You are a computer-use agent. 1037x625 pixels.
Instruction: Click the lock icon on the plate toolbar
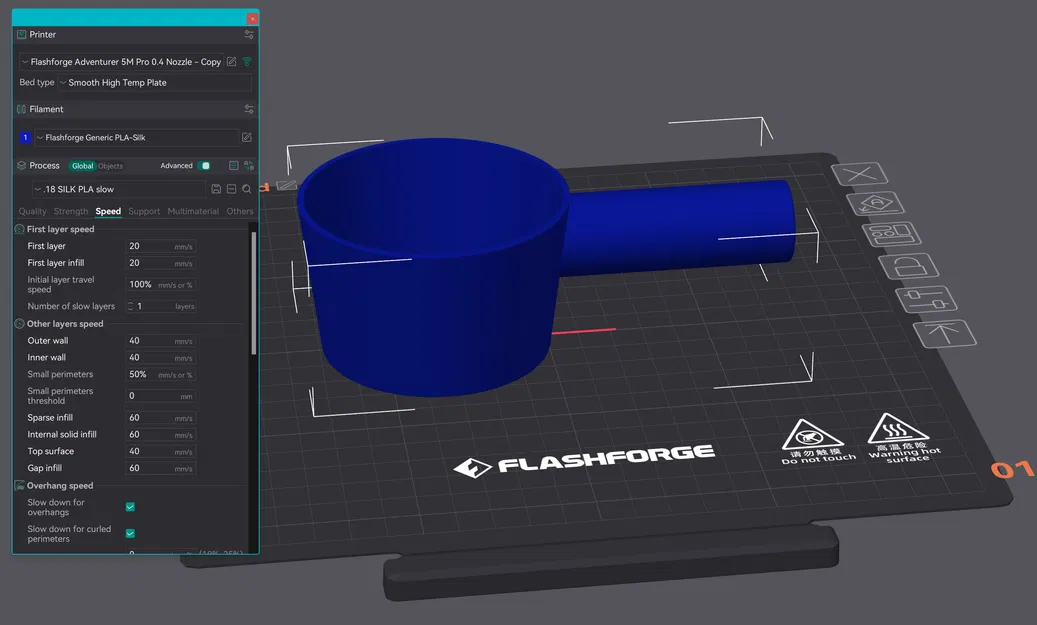tap(910, 266)
